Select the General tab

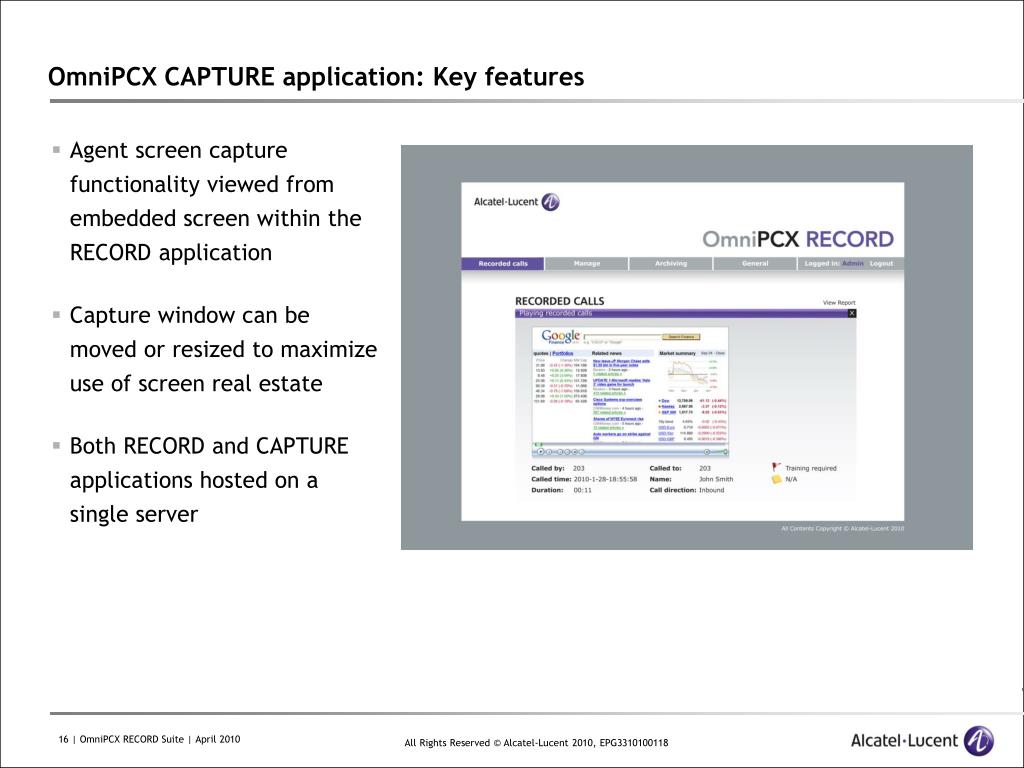tap(755, 264)
